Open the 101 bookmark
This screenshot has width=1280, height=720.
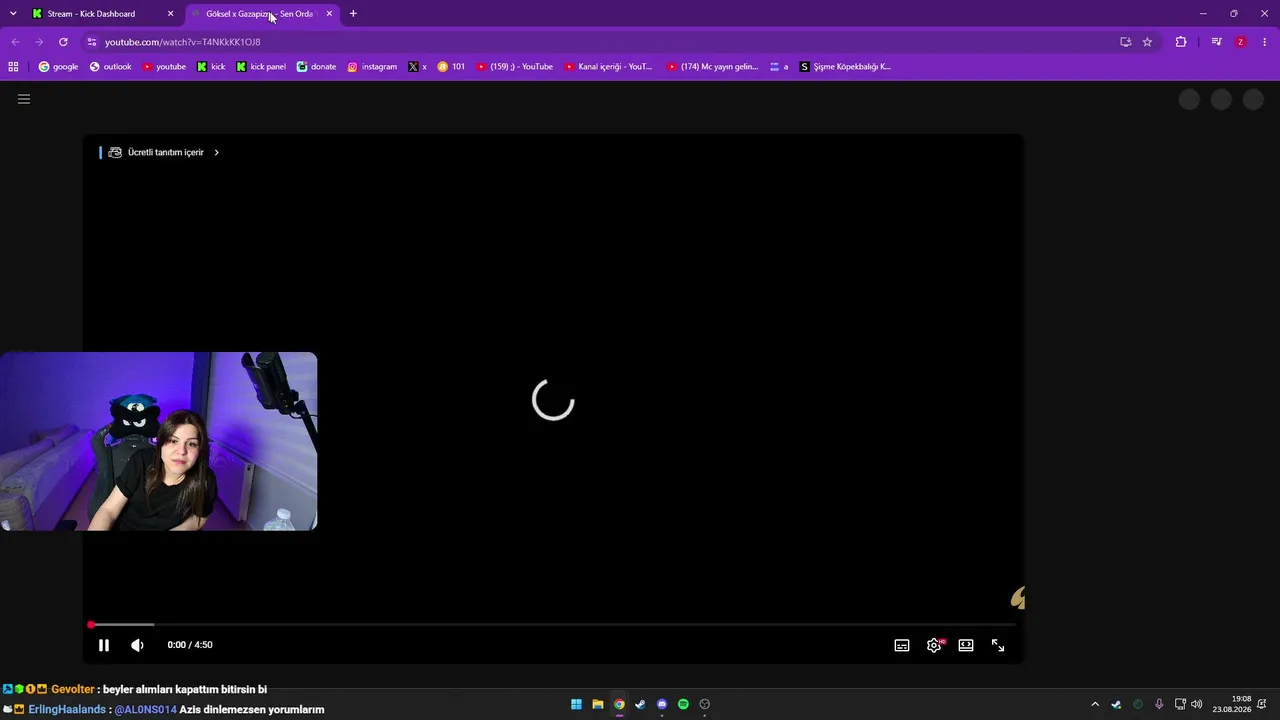[x=451, y=67]
